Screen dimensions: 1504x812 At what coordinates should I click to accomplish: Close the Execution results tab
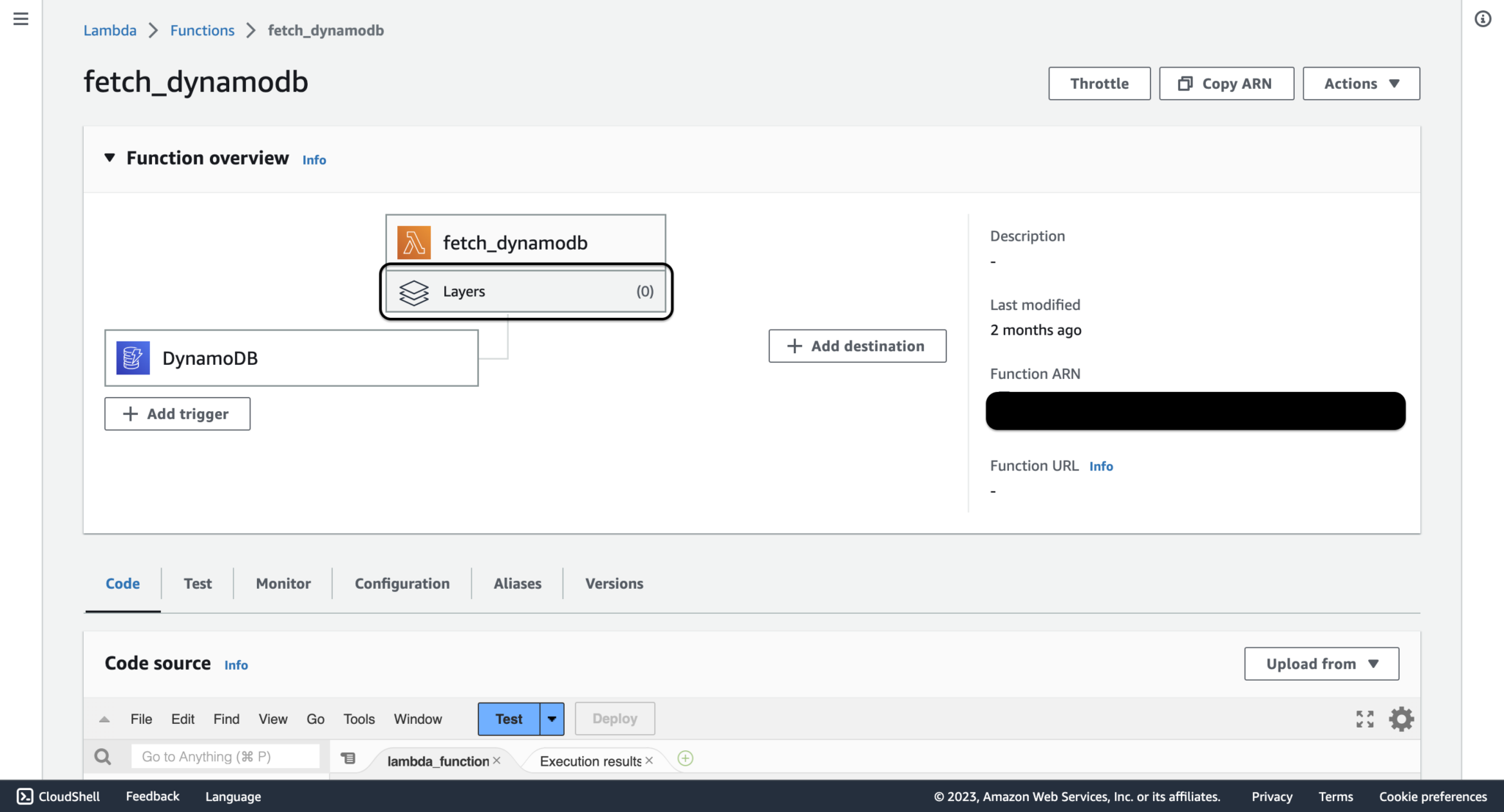tap(649, 761)
